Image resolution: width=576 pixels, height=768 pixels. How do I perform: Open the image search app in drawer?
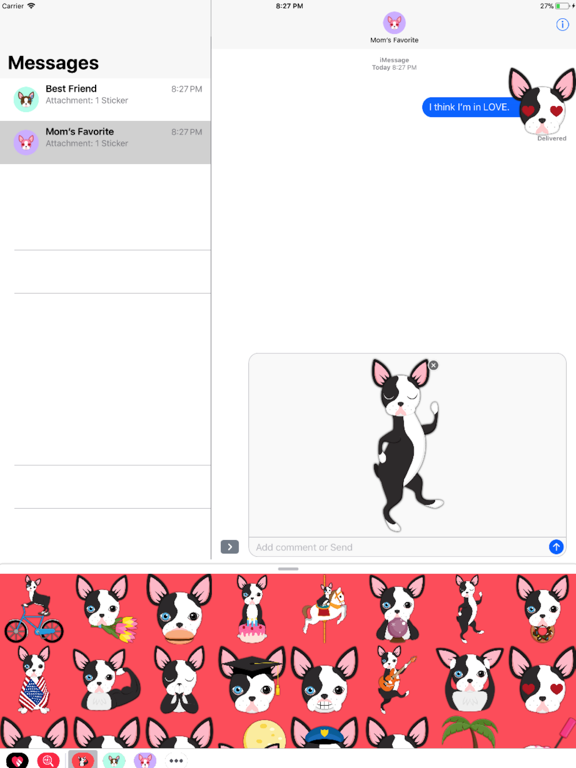point(48,760)
